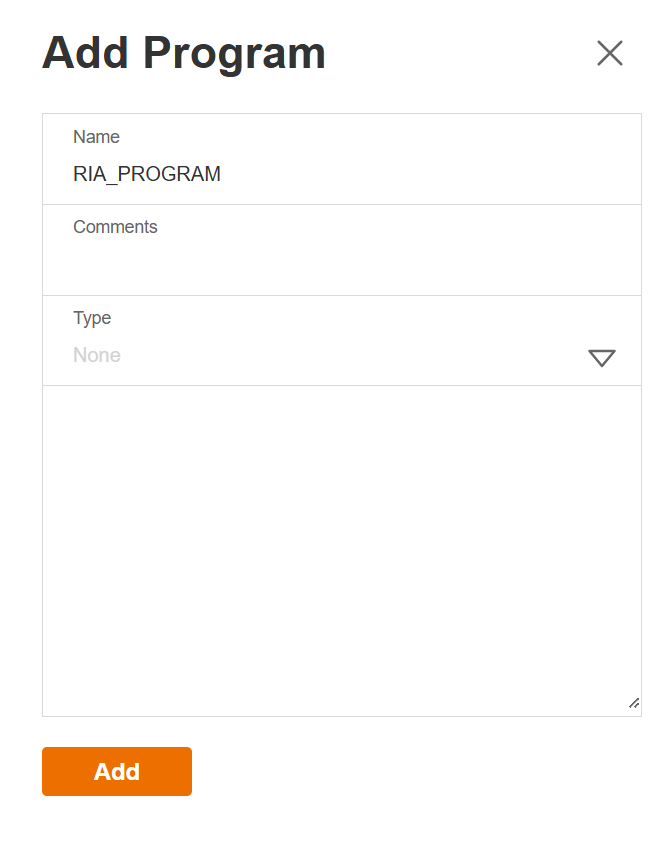
Task: Submit the program with Add
Action: (x=117, y=771)
